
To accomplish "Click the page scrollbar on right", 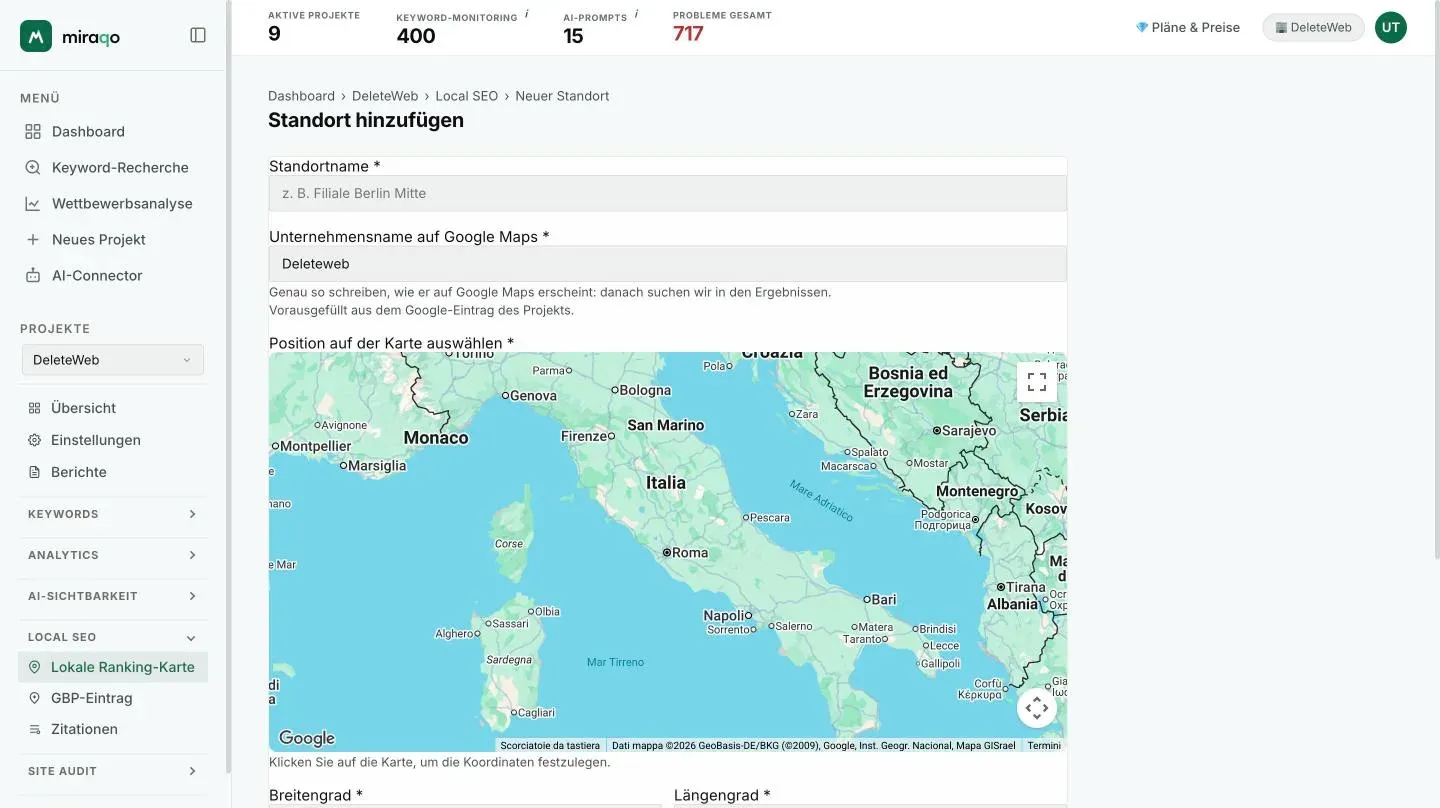I will point(1436,280).
